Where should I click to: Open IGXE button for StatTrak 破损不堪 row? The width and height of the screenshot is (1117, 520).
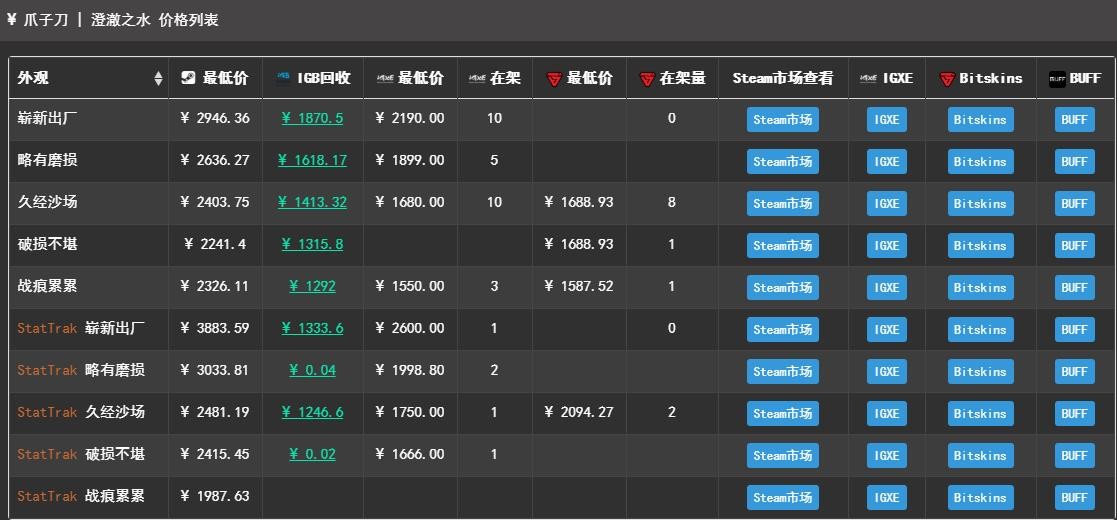click(886, 456)
